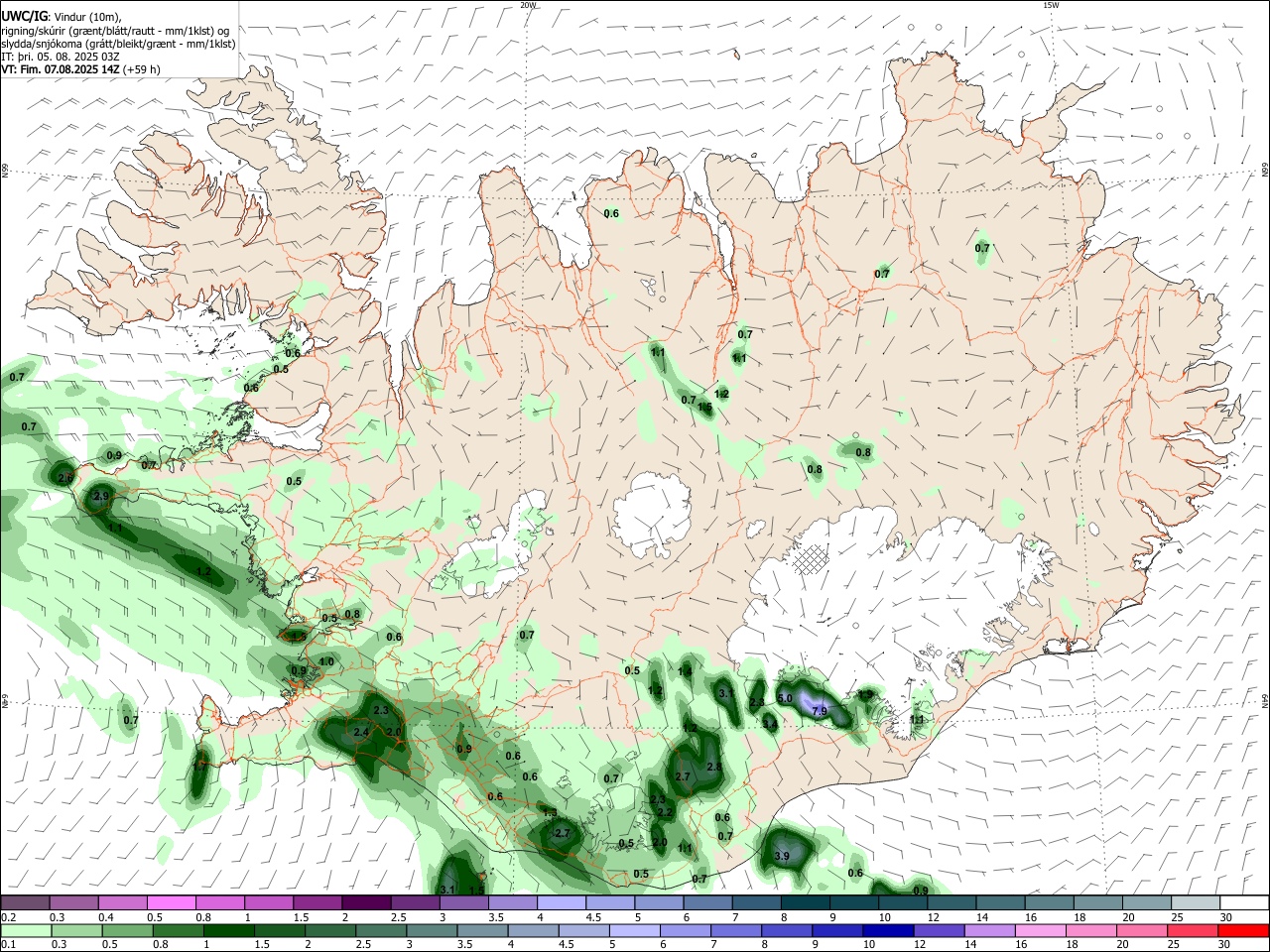This screenshot has height=952, width=1270.
Task: Click the 2.8 precipitation value
Action: [x=714, y=768]
